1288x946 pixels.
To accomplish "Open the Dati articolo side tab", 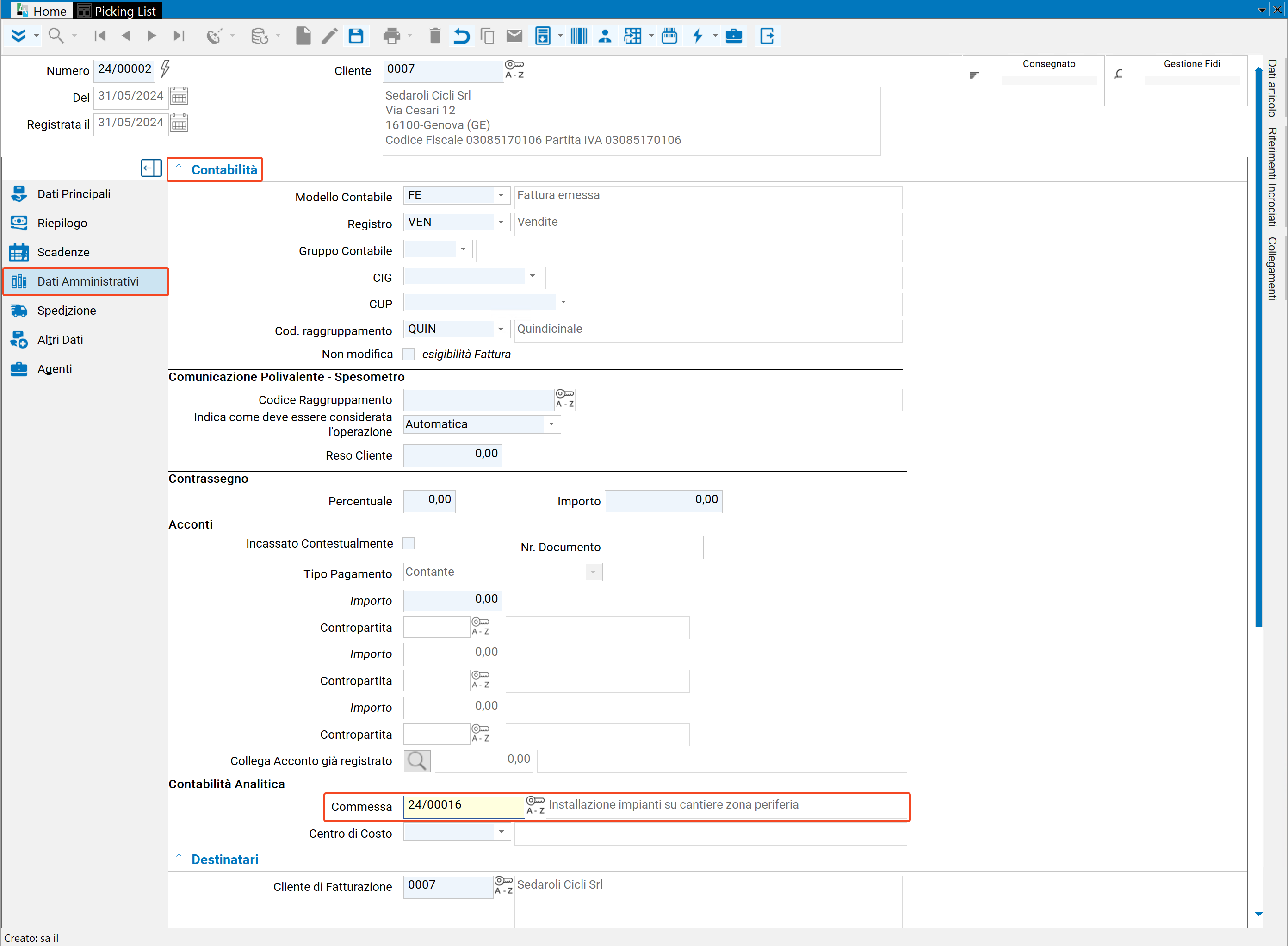I will tap(1272, 88).
